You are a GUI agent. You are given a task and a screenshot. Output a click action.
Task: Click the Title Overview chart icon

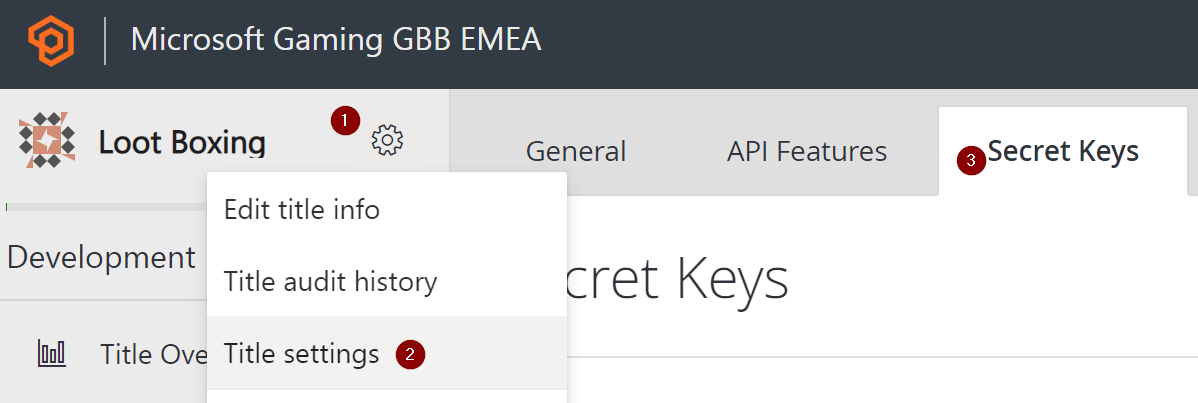[x=52, y=353]
